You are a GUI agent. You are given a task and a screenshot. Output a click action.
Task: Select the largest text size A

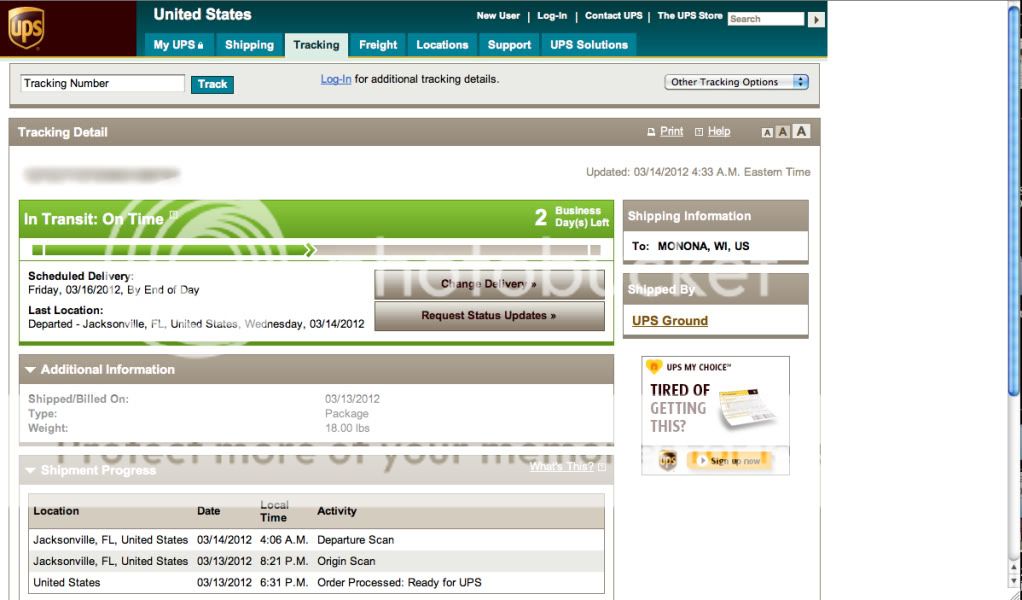pos(801,131)
